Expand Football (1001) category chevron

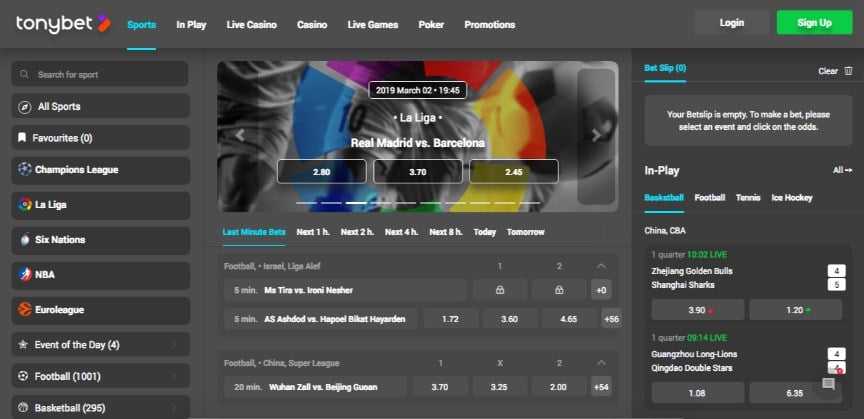pyautogui.click(x=174, y=377)
